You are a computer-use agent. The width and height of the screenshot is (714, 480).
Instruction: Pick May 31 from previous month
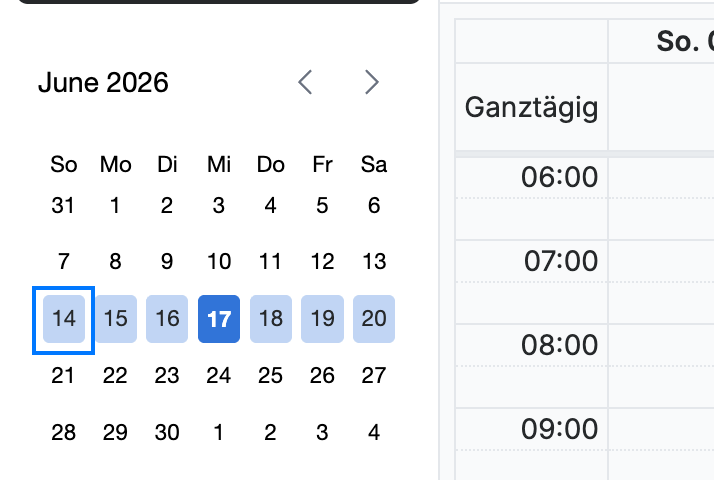pos(63,205)
